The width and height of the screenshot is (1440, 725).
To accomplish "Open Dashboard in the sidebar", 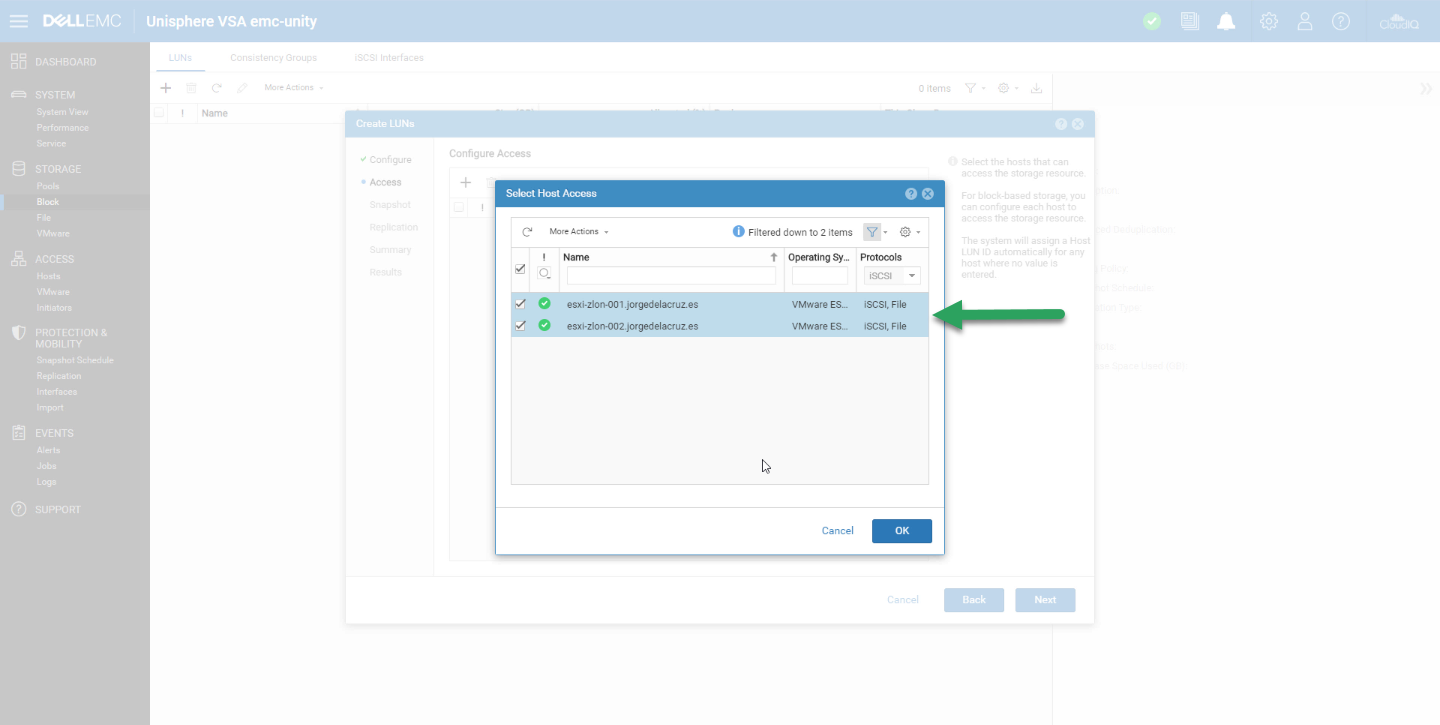I will click(x=66, y=62).
